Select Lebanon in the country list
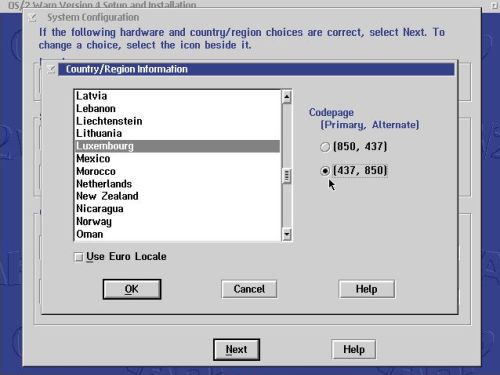 point(178,108)
